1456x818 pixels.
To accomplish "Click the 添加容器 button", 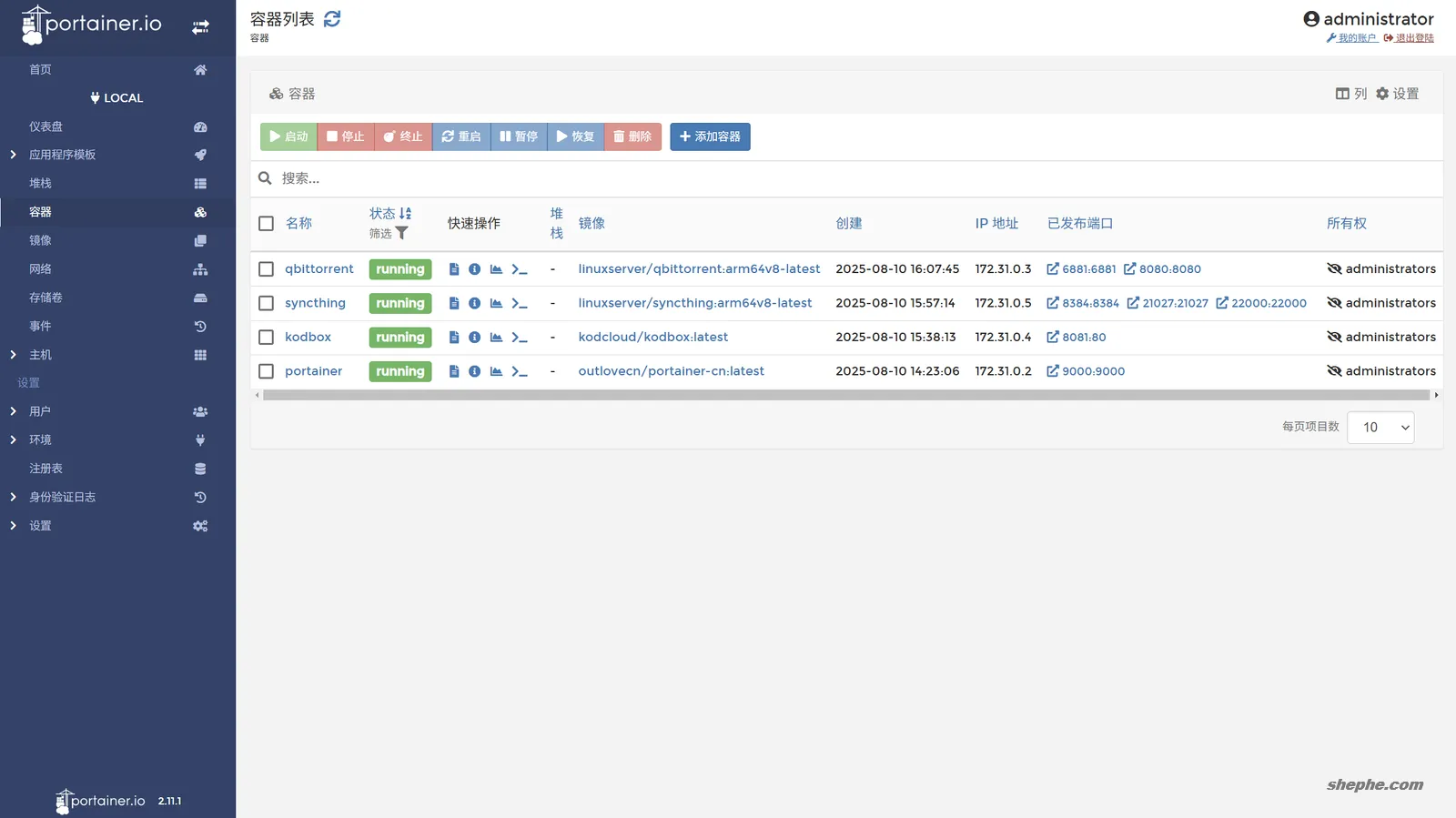I will tap(710, 136).
